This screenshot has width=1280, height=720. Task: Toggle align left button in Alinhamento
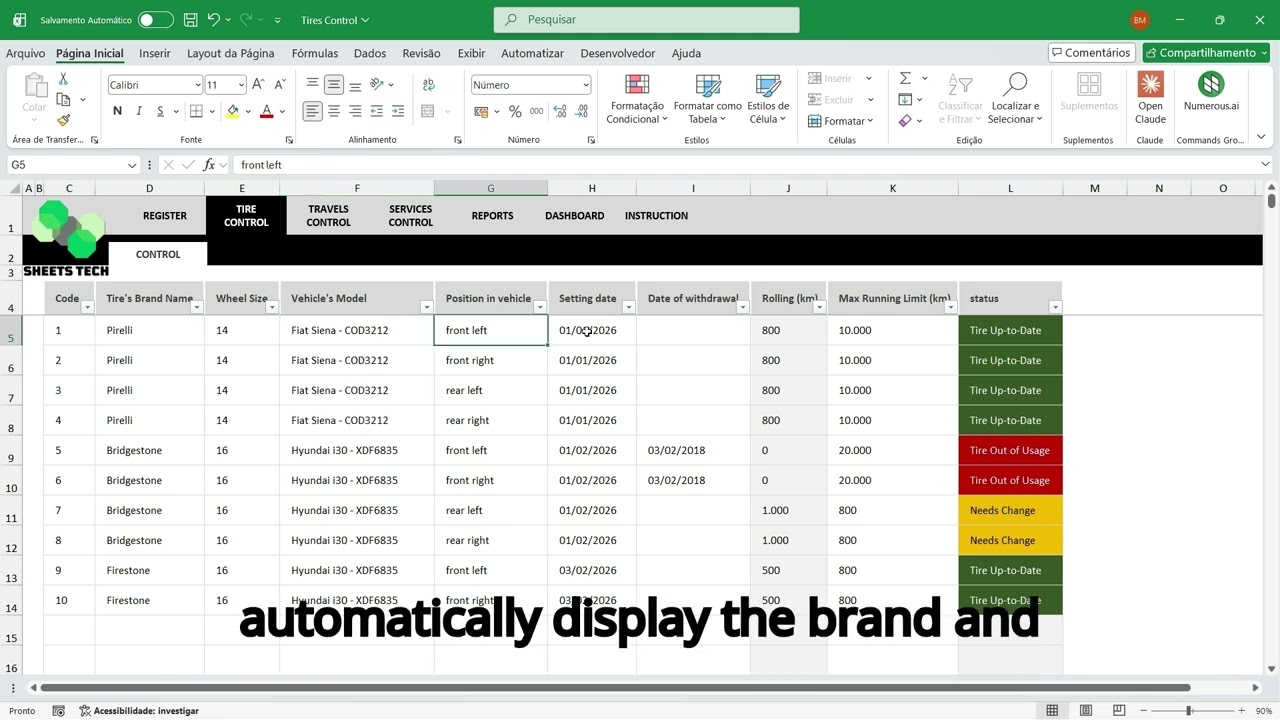(x=313, y=111)
